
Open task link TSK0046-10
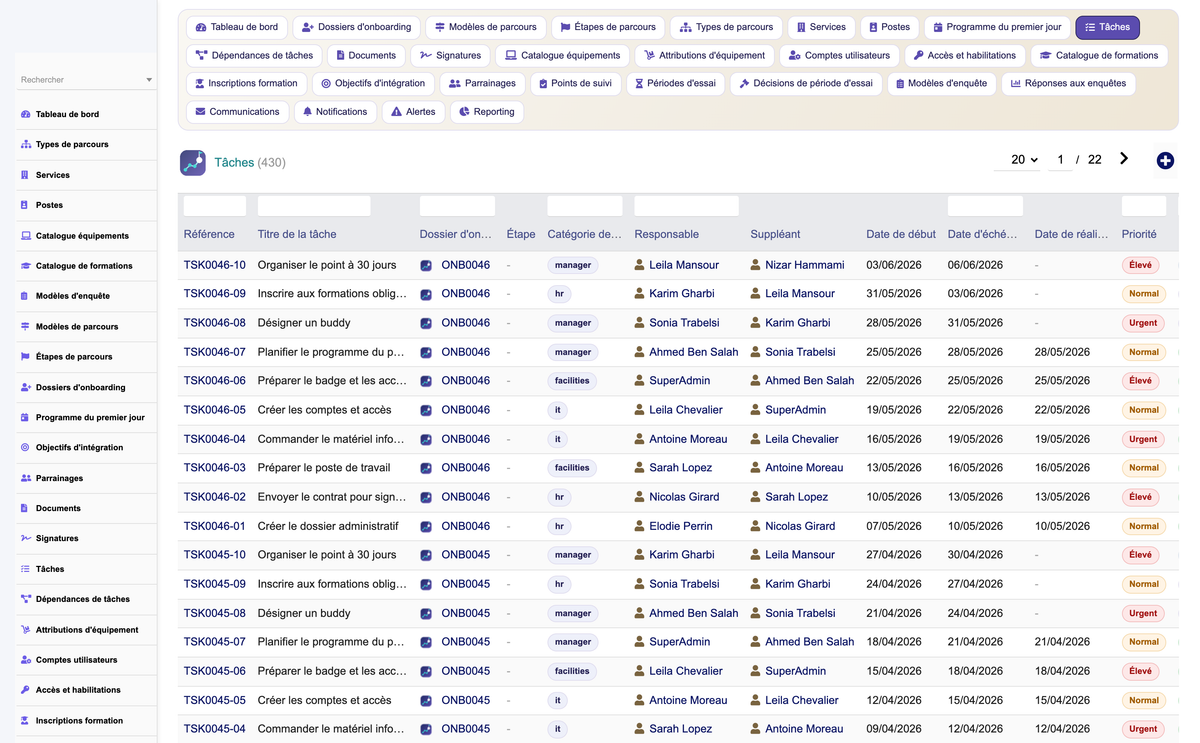coord(215,265)
